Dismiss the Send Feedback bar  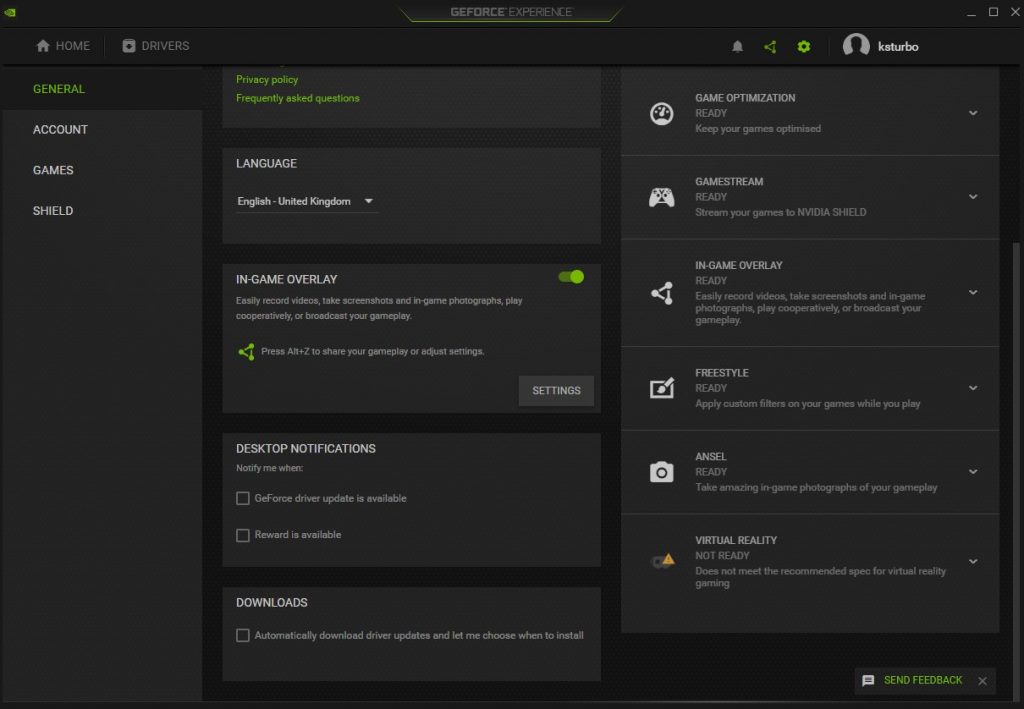click(x=982, y=681)
